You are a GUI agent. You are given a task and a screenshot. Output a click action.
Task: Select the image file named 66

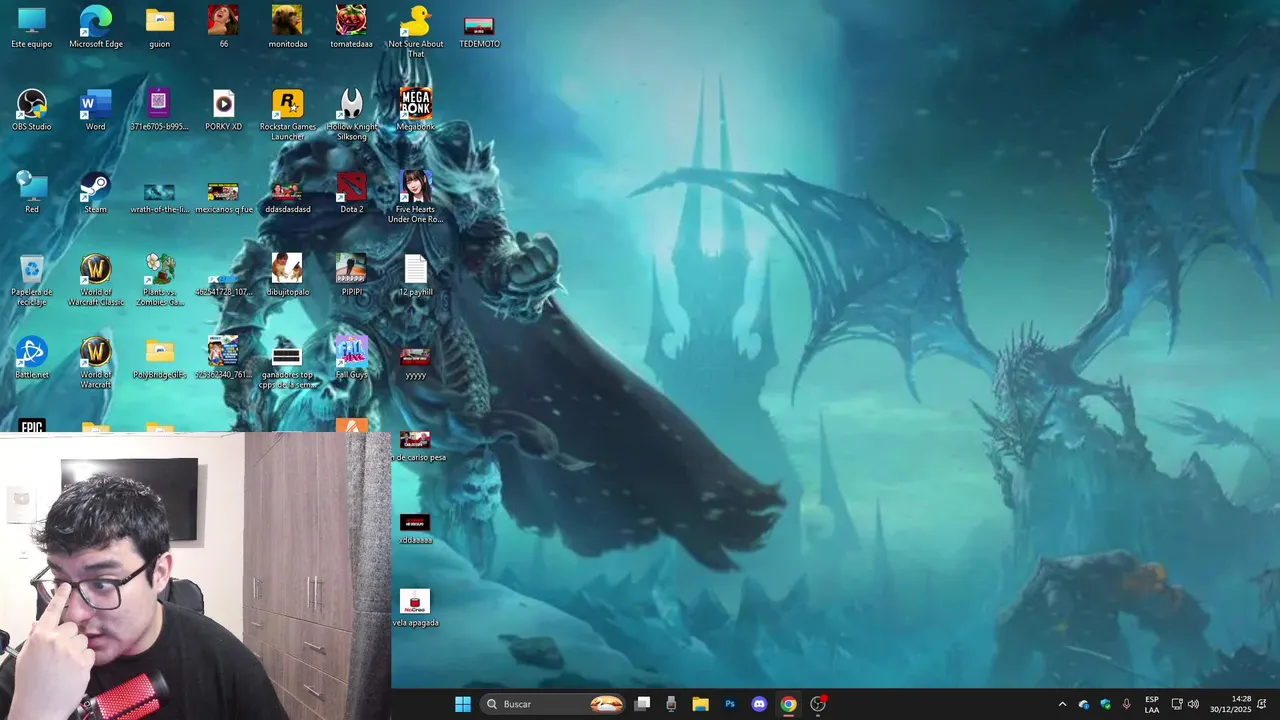(x=223, y=27)
